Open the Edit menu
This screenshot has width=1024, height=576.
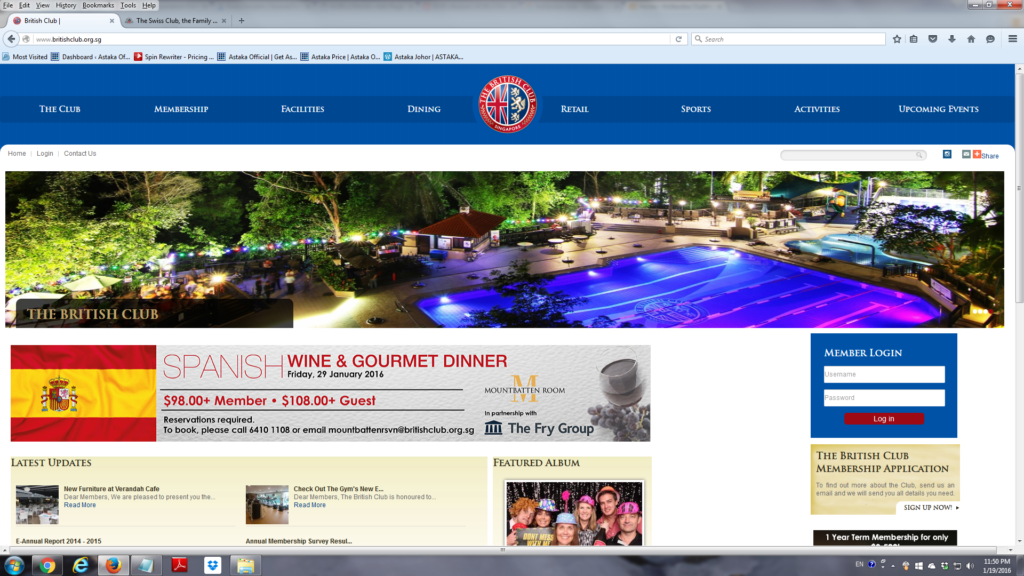click(x=24, y=5)
